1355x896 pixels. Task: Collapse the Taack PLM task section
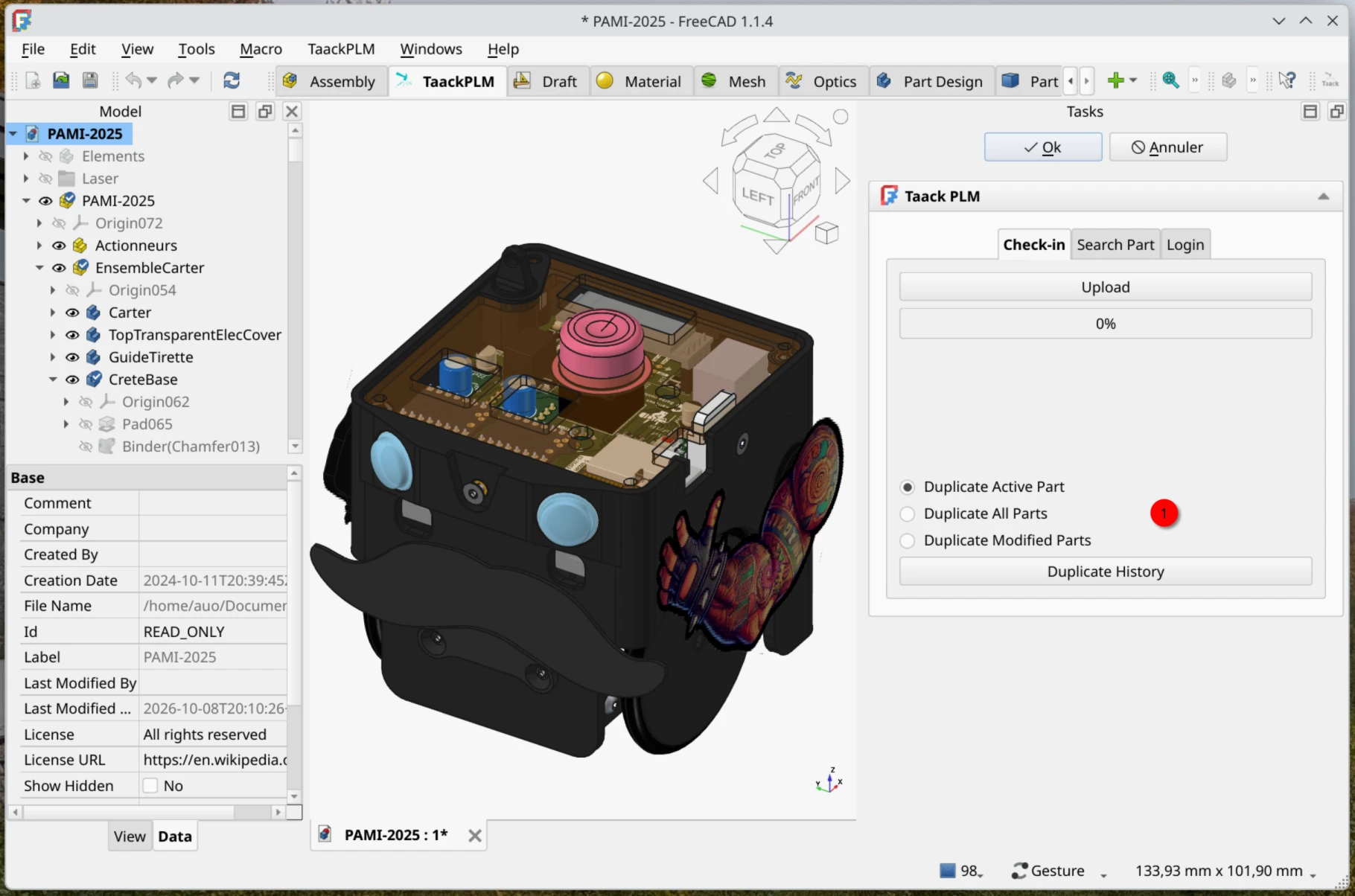(x=1323, y=196)
